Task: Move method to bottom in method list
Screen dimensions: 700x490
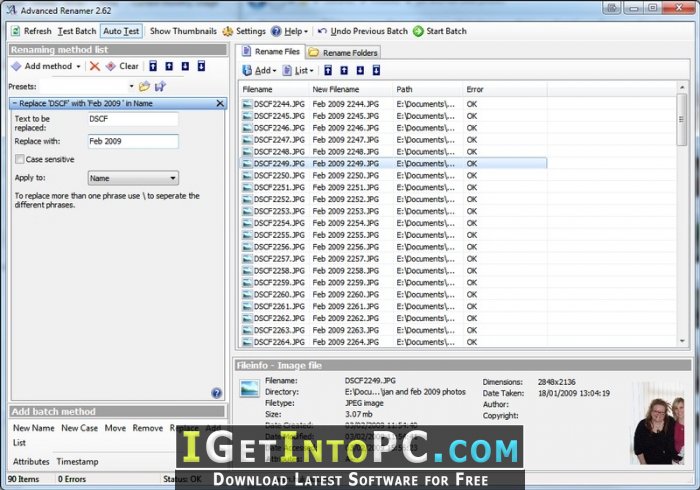Action: [201, 66]
